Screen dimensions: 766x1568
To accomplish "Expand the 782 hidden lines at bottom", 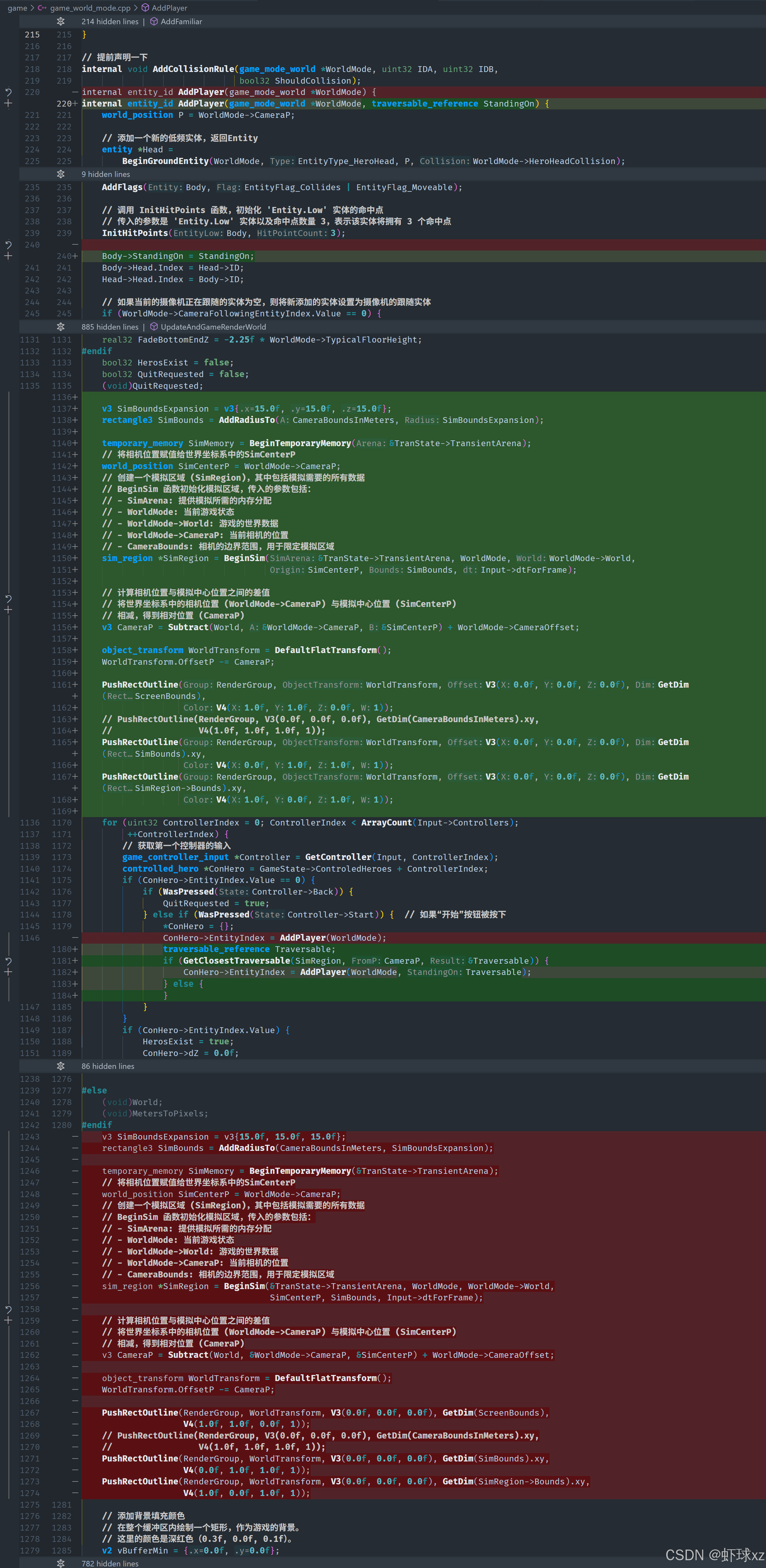I will (x=61, y=1563).
